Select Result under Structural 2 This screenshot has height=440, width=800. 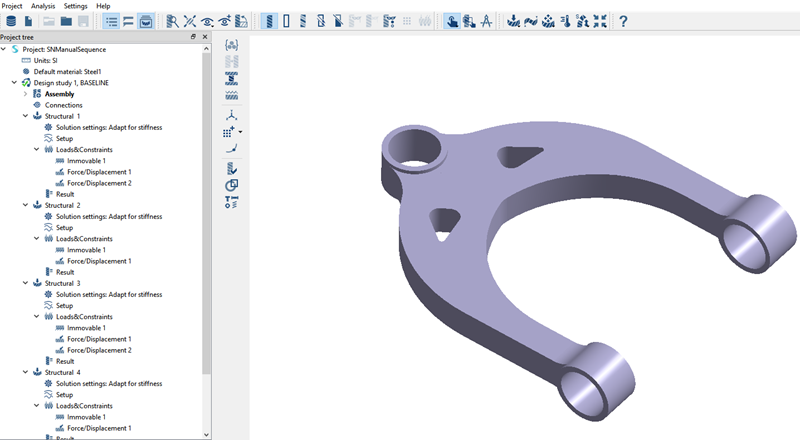pyautogui.click(x=64, y=272)
